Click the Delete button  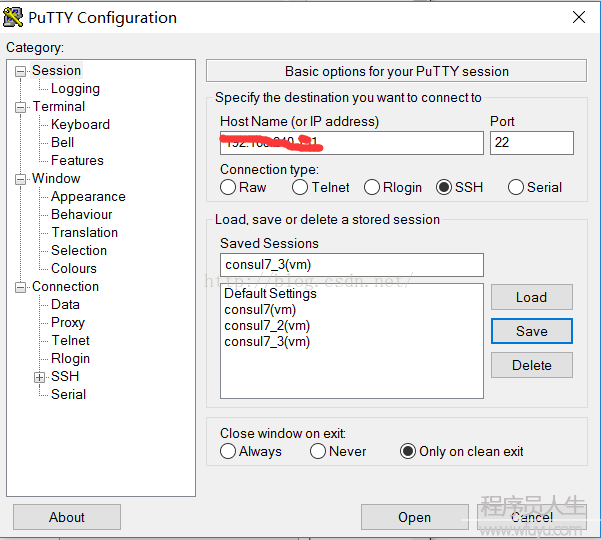pyautogui.click(x=532, y=365)
